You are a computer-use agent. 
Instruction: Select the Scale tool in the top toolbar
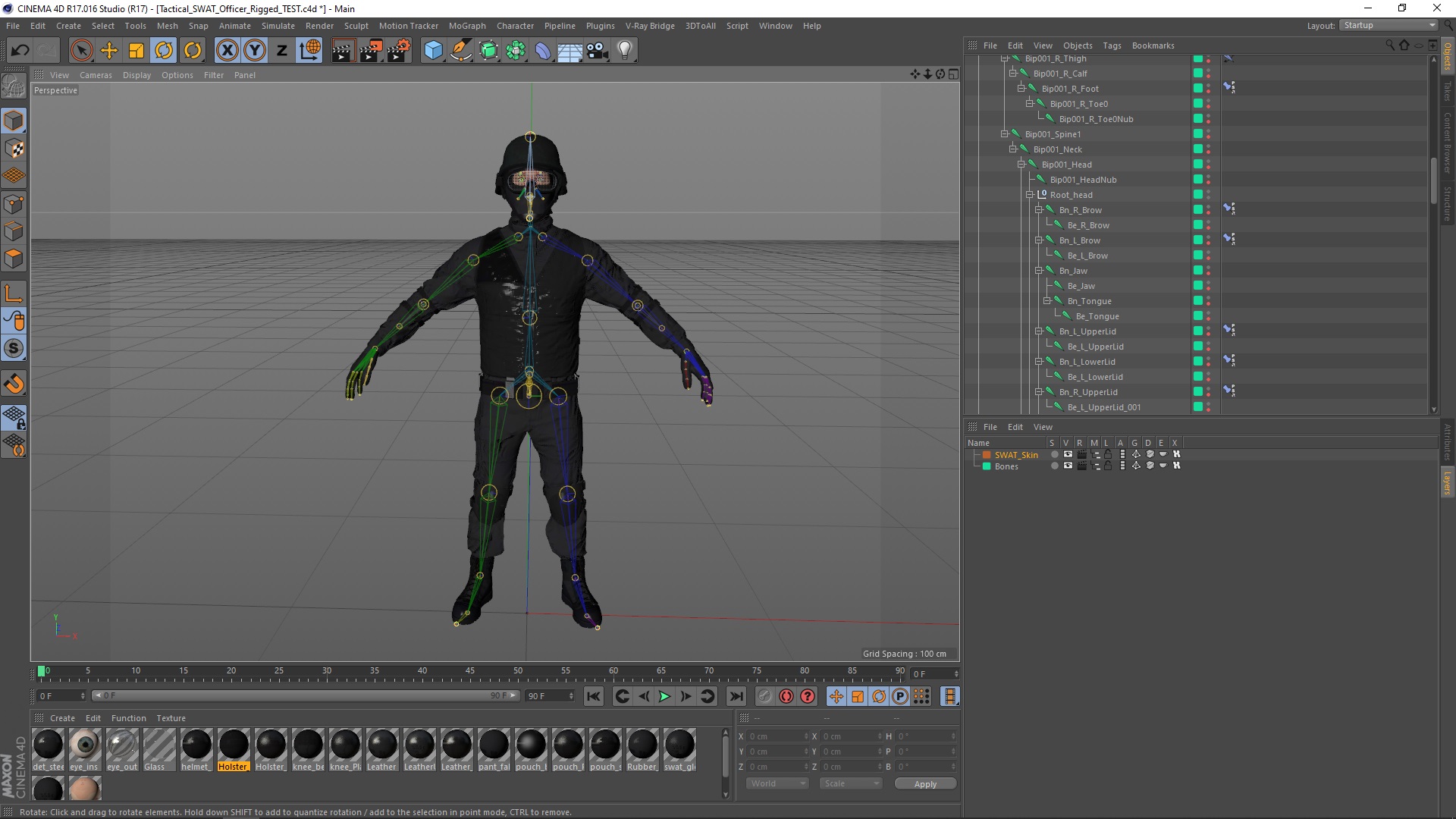(136, 51)
